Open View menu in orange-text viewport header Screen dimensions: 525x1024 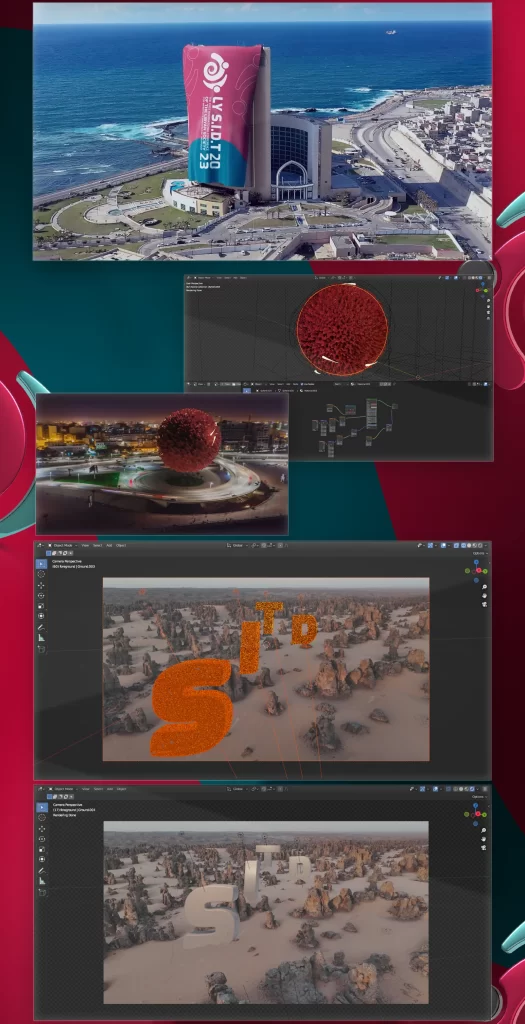(x=85, y=545)
